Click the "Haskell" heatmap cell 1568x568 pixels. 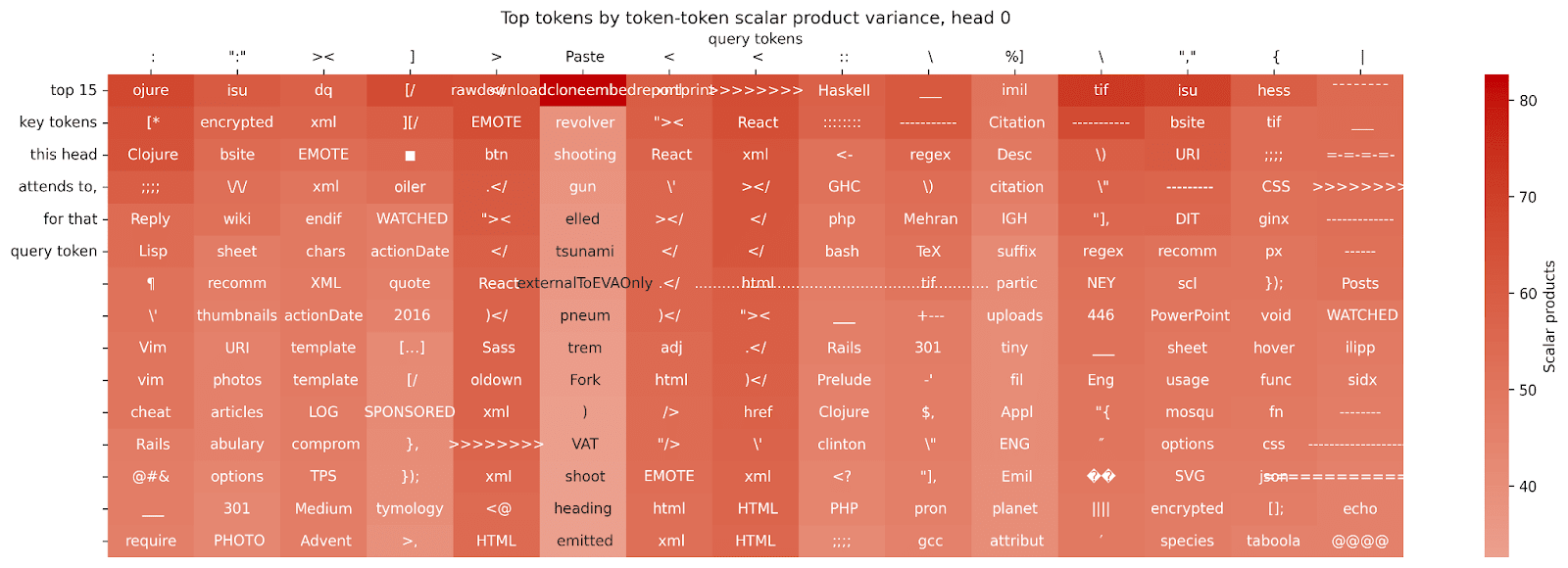pos(844,90)
